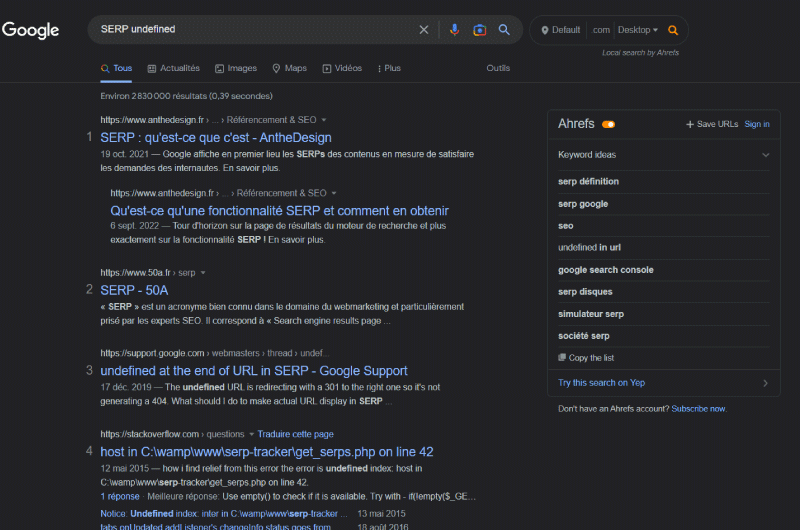Open the arrow on Try this search on Yep
Viewport: 800px width, 530px height.
point(765,383)
